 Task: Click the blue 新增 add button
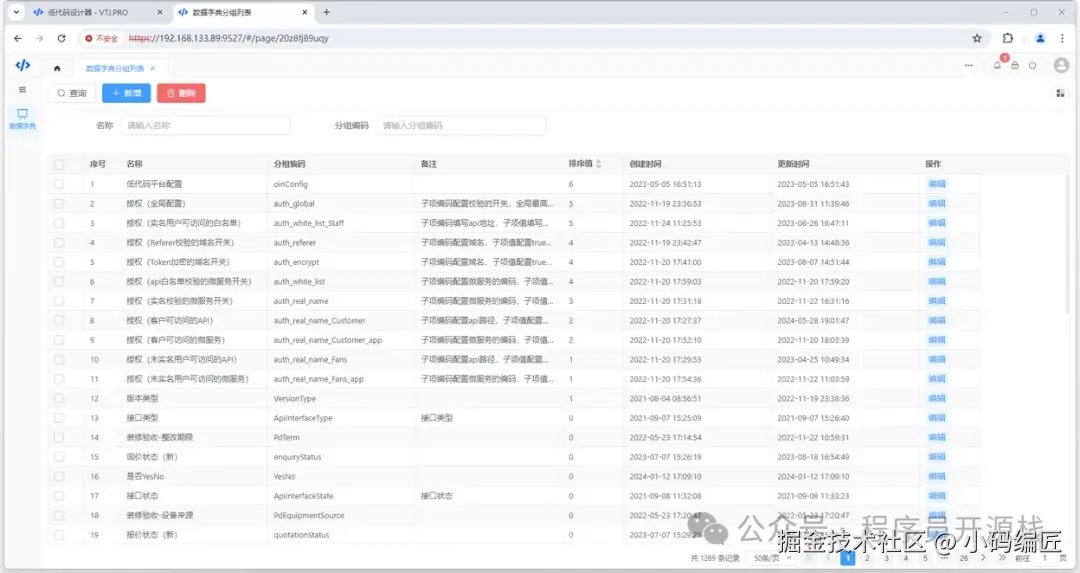point(127,93)
